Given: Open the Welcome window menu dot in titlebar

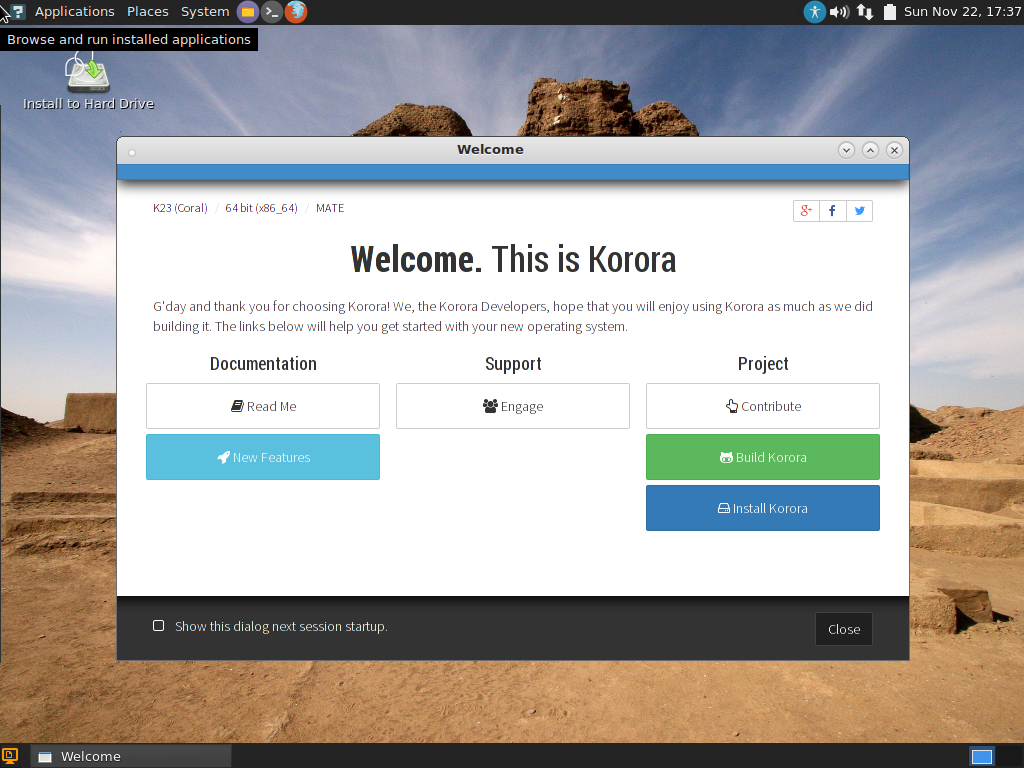Looking at the screenshot, I should coord(132,153).
